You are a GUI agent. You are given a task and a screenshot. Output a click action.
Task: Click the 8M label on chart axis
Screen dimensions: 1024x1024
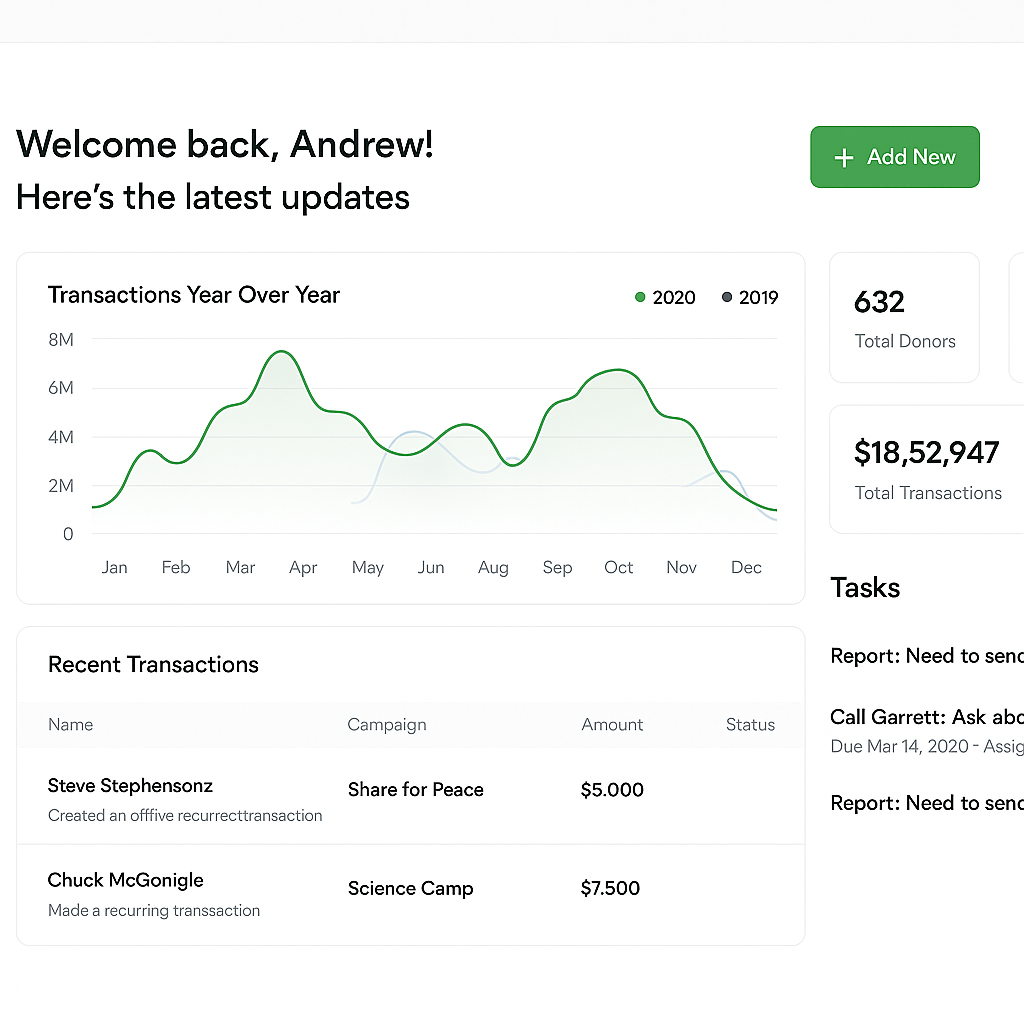coord(61,340)
